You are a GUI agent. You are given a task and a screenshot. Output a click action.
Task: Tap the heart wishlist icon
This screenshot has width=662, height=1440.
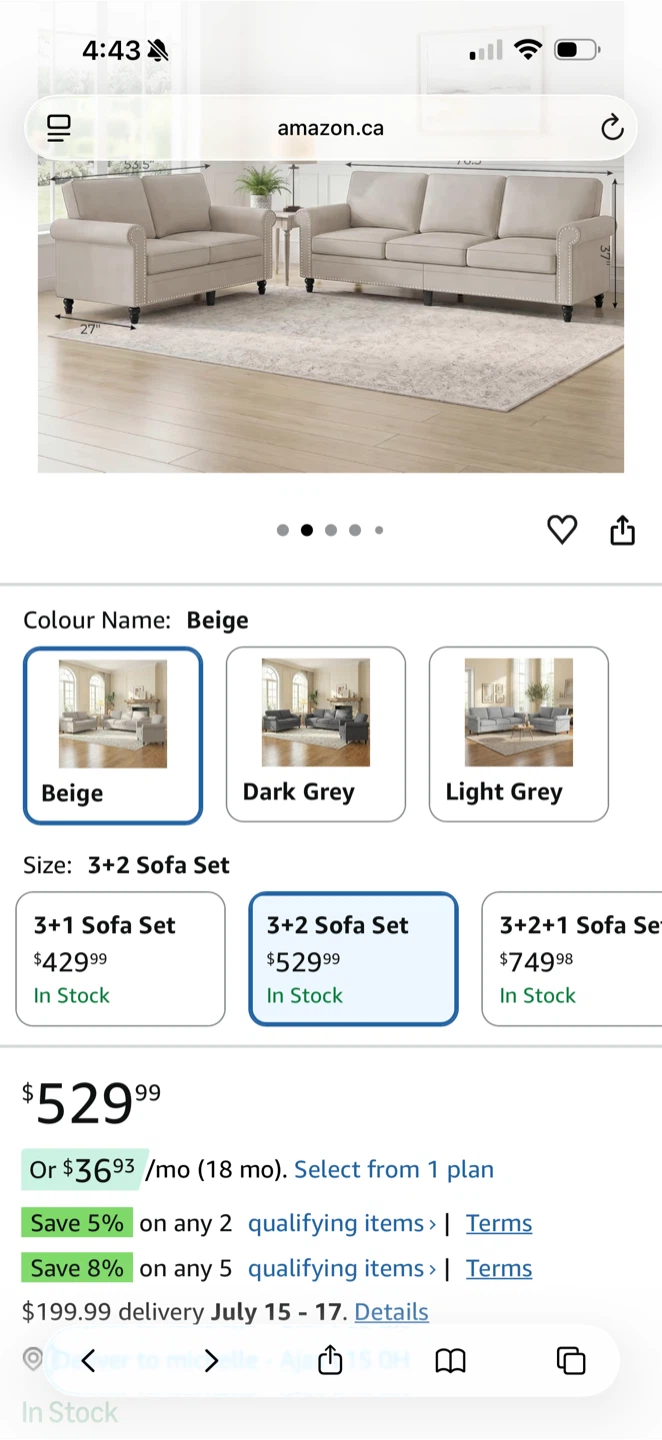point(562,530)
